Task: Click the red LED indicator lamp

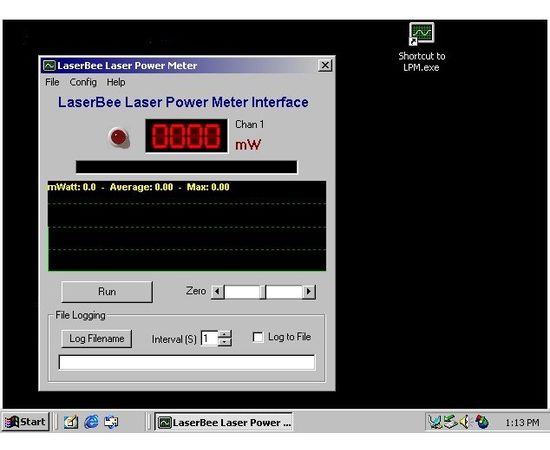Action: point(119,137)
